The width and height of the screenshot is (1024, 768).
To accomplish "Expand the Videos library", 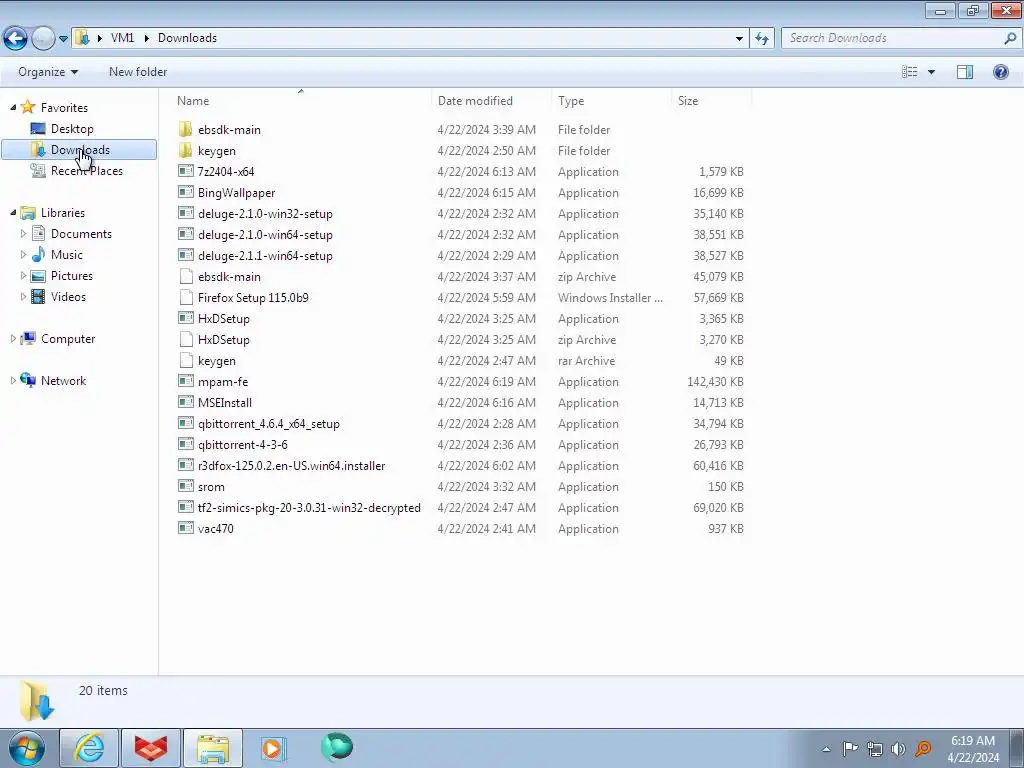I will click(24, 296).
